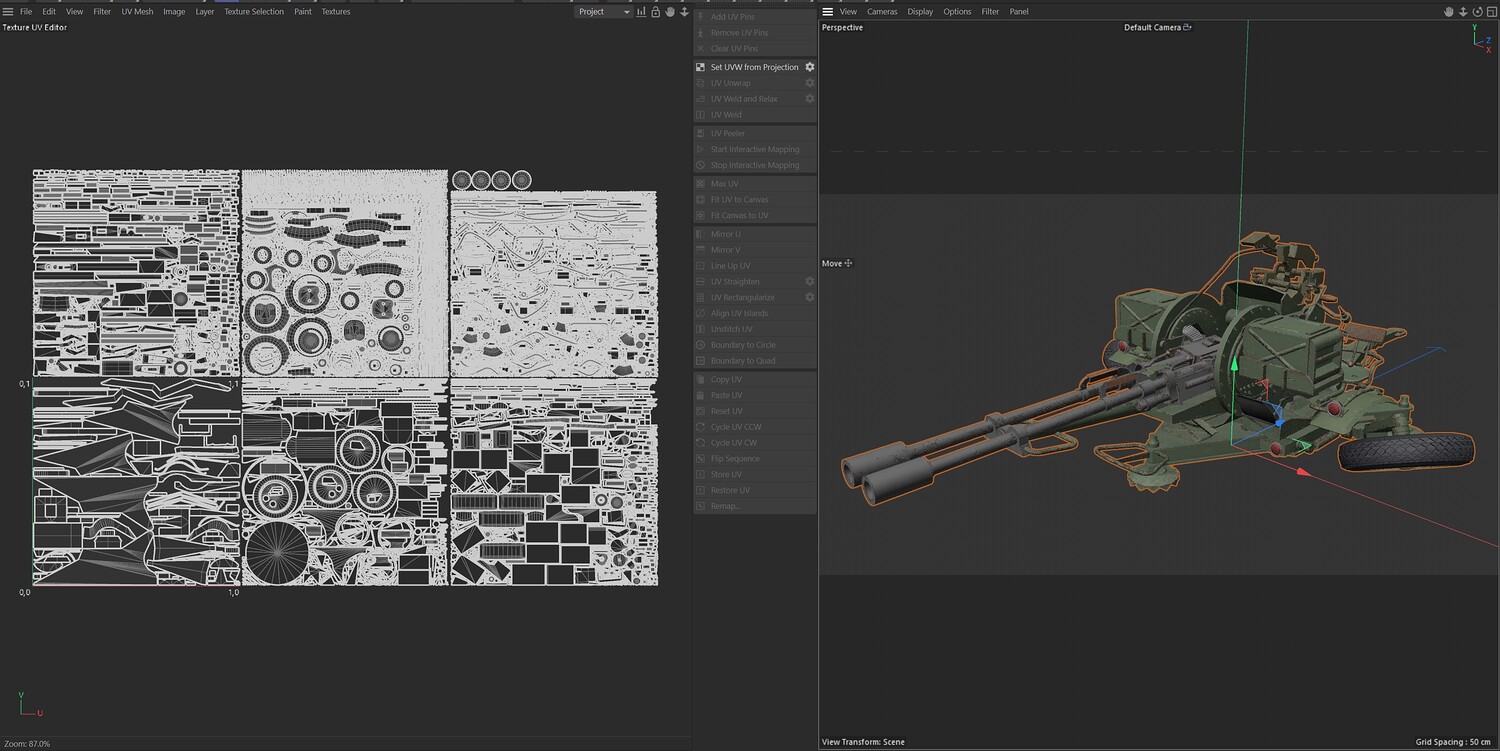Open the viewport Panel menu
1500x751 pixels.
tap(1019, 12)
